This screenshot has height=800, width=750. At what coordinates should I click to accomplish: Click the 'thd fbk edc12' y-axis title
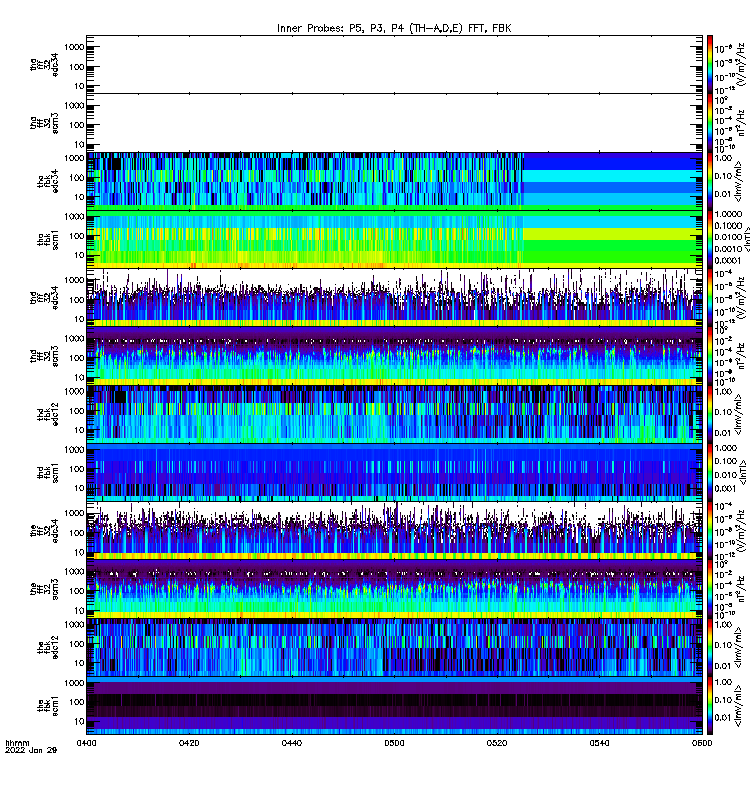(x=48, y=414)
